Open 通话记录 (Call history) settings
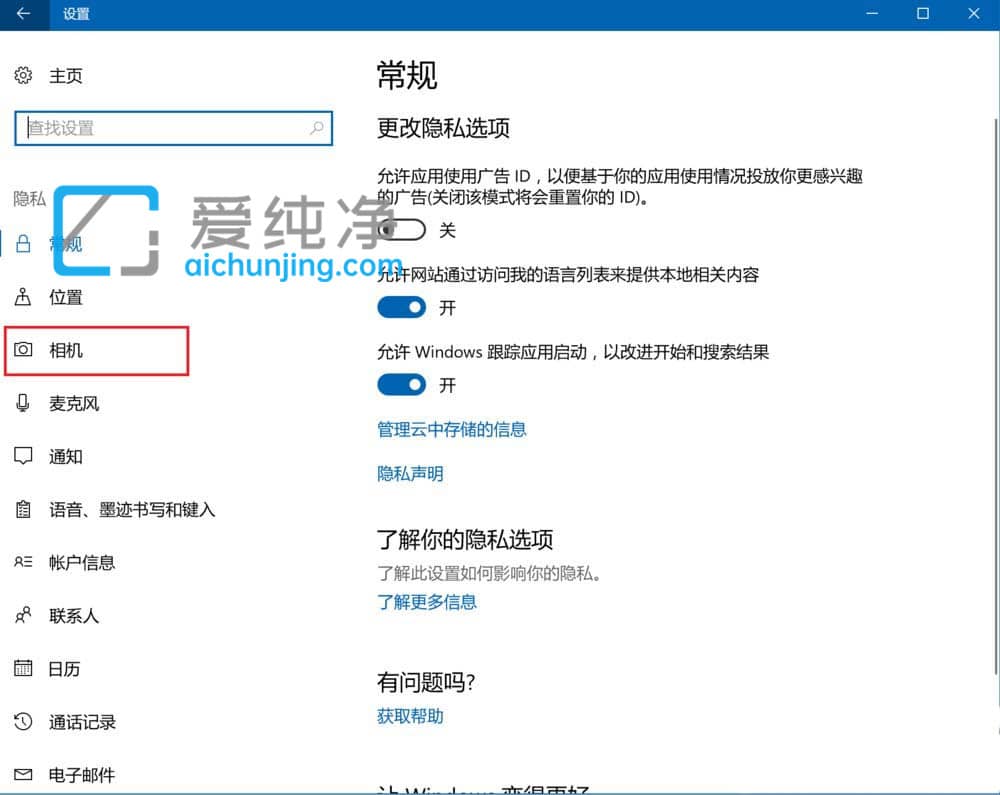Image resolution: width=1000 pixels, height=795 pixels. point(82,721)
